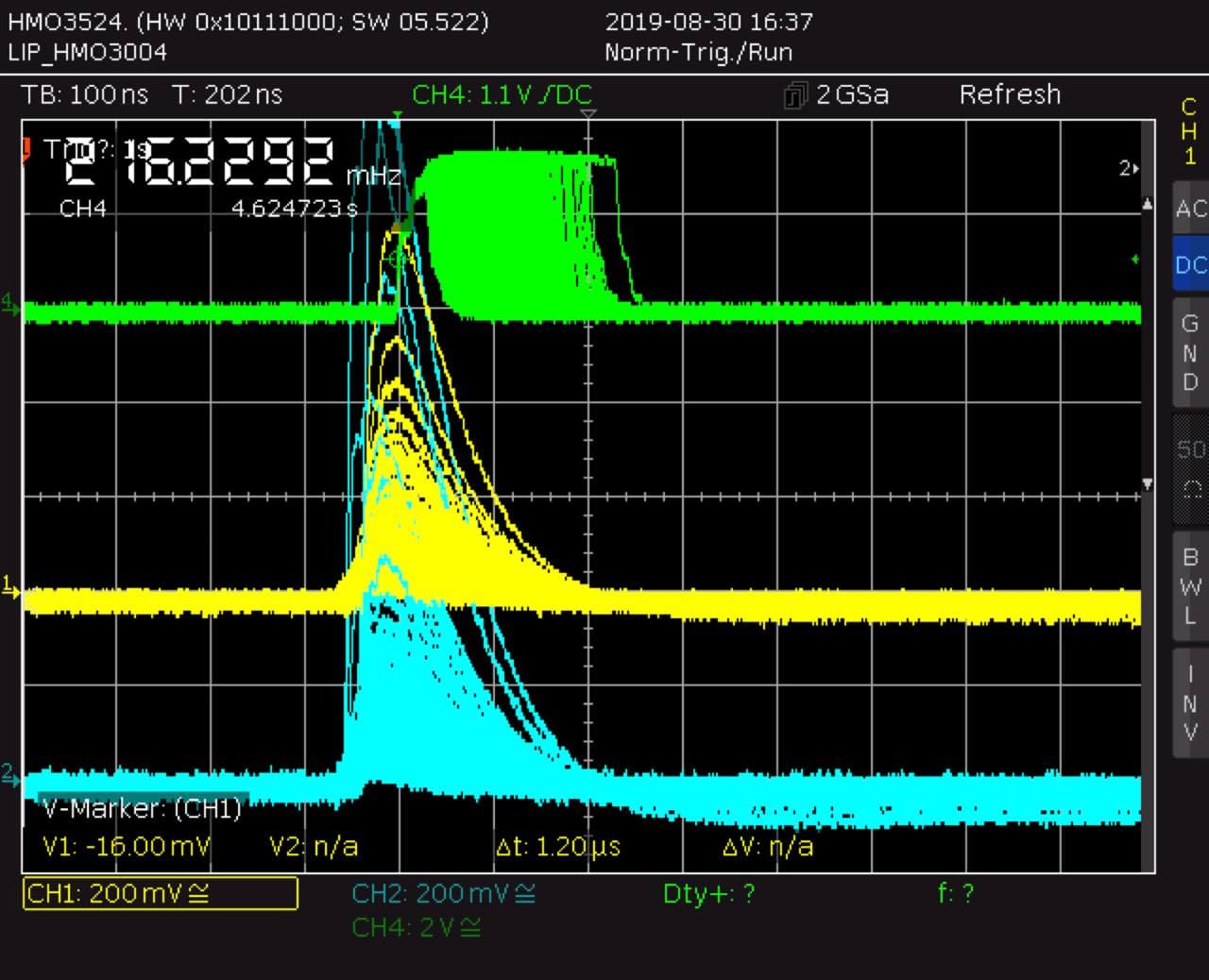The image size is (1209, 980).
Task: Toggle INV channel invert
Action: pyautogui.click(x=1190, y=703)
